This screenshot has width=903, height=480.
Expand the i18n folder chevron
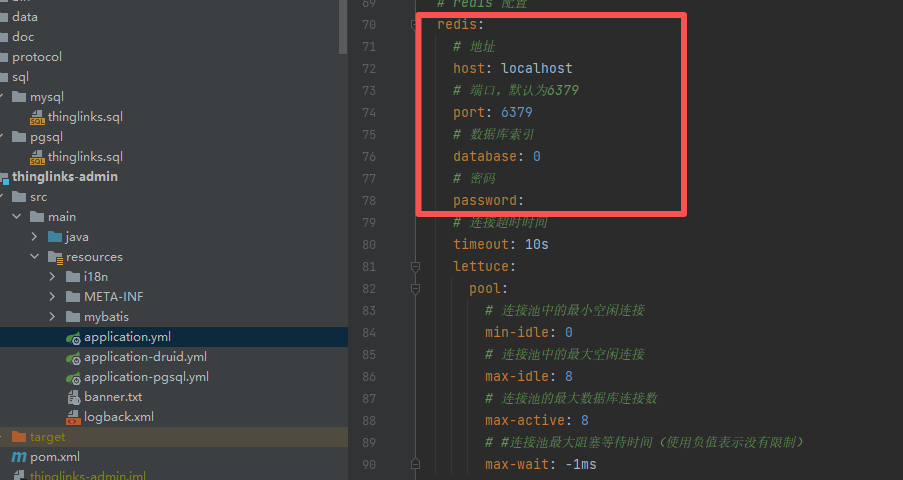(53, 277)
